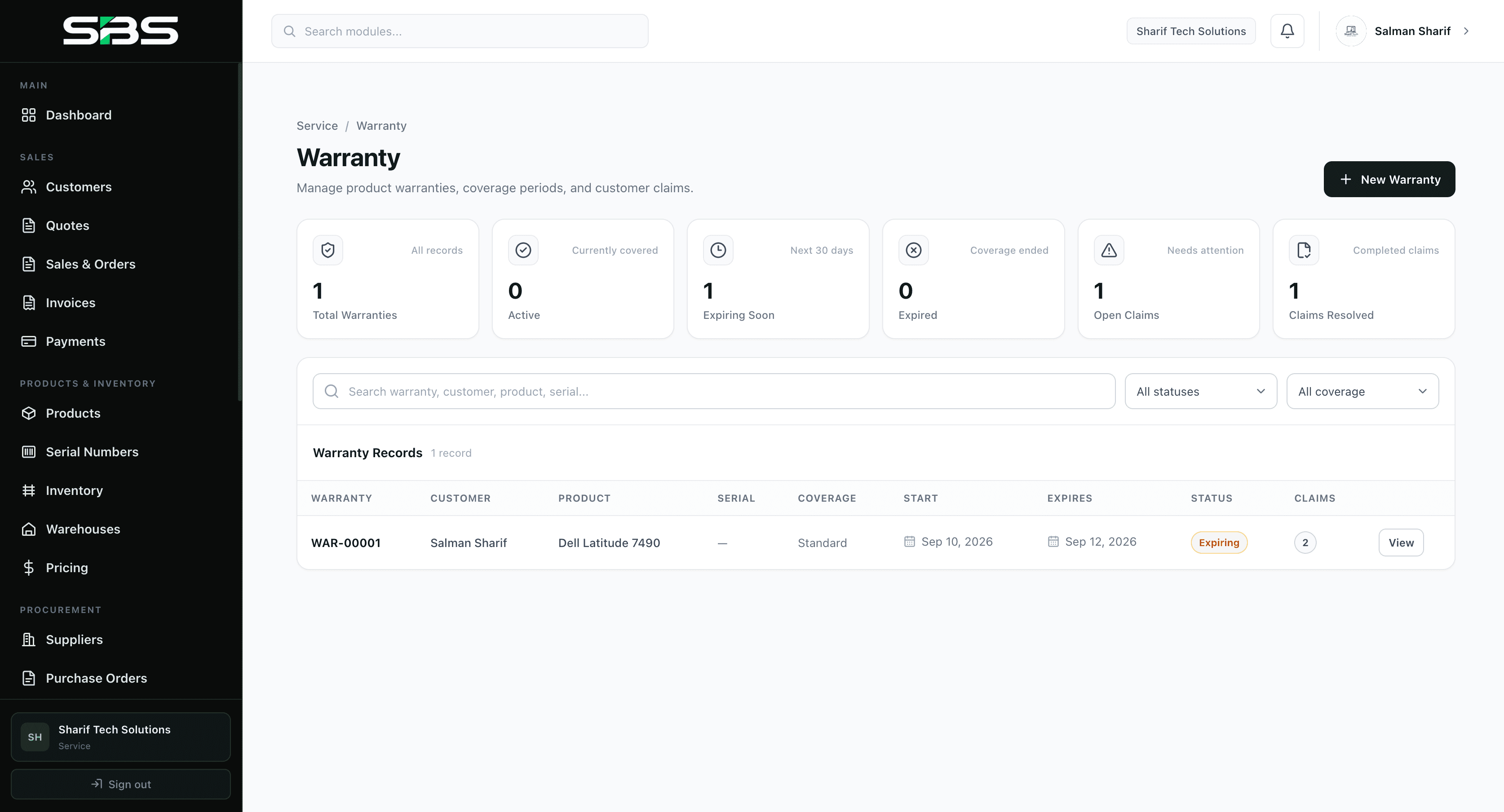Click the Pricing dollar icon
Image resolution: width=1504 pixels, height=812 pixels.
click(x=29, y=567)
